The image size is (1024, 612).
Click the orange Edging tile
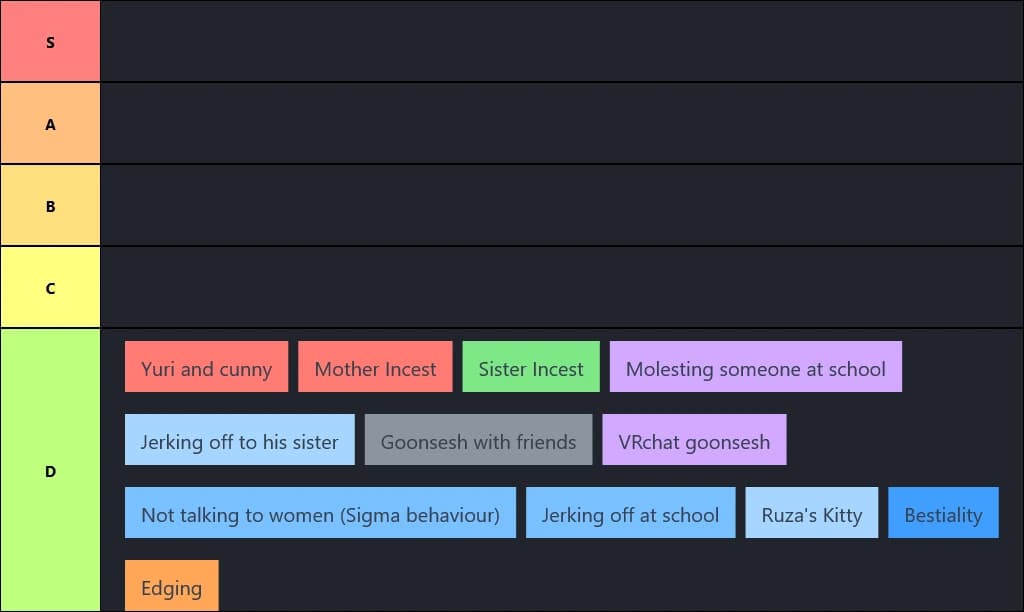point(171,587)
